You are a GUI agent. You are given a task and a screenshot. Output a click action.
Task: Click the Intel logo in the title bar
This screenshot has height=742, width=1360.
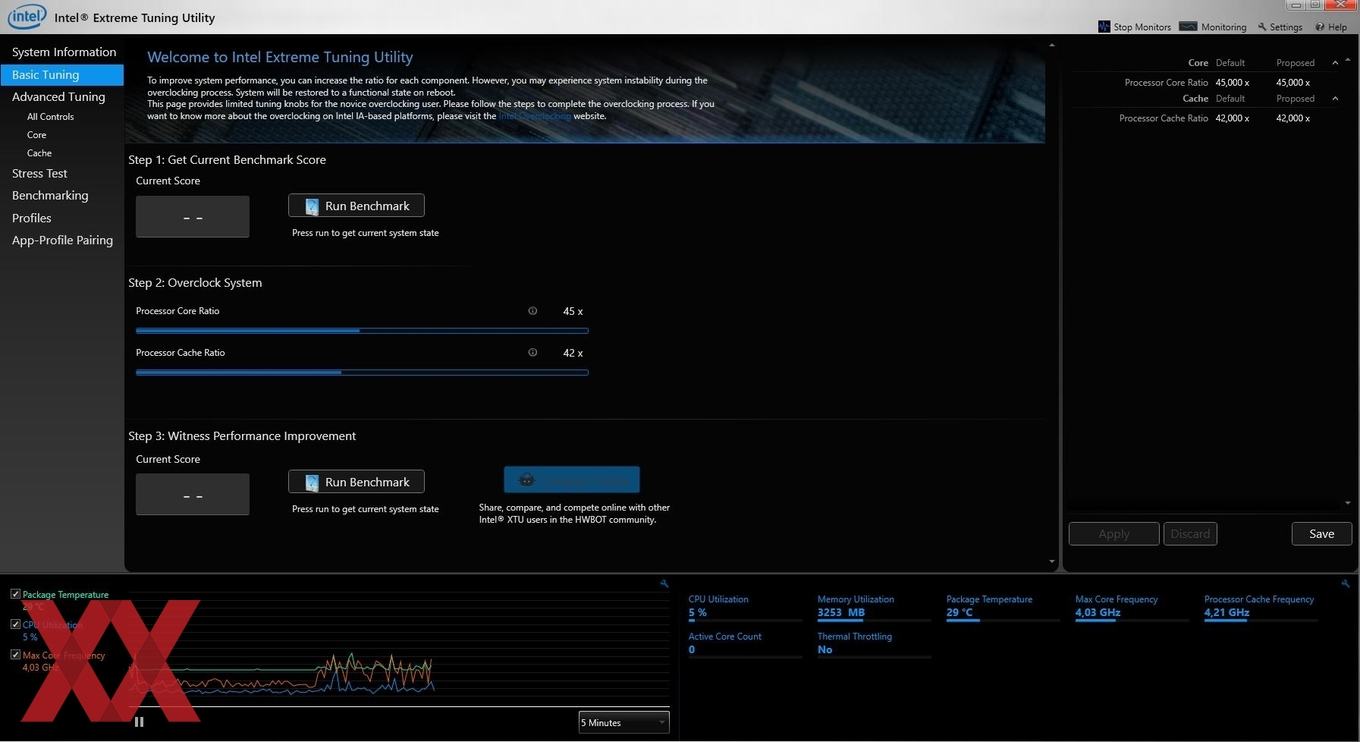tap(27, 16)
